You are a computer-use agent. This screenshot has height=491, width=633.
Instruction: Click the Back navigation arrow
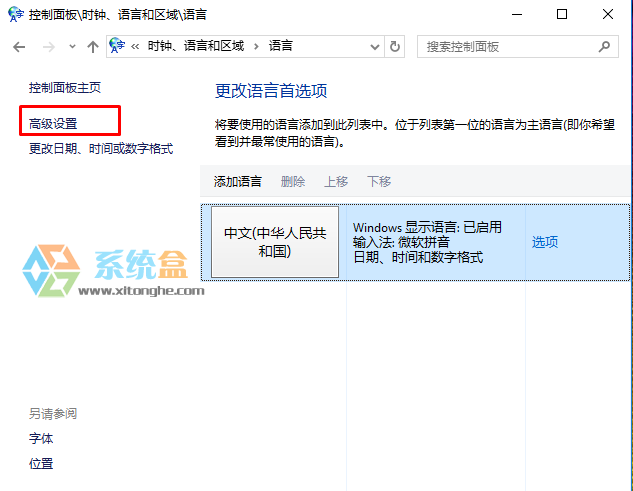click(x=19, y=47)
